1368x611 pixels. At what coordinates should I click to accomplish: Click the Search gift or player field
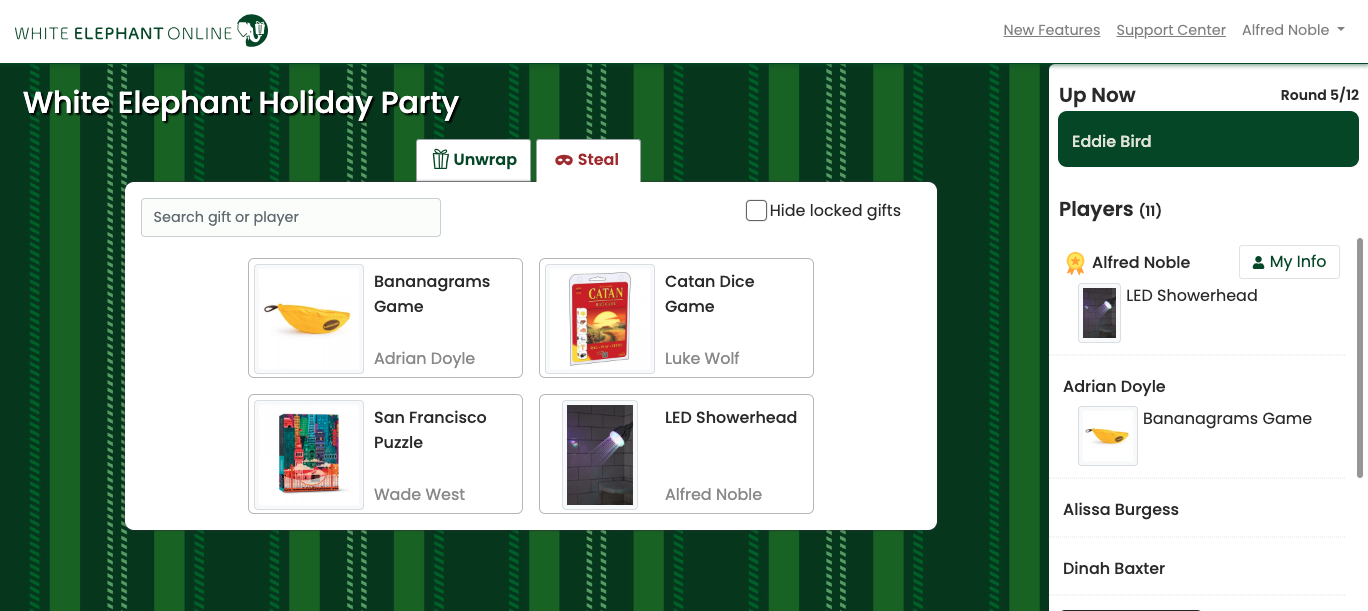point(291,217)
